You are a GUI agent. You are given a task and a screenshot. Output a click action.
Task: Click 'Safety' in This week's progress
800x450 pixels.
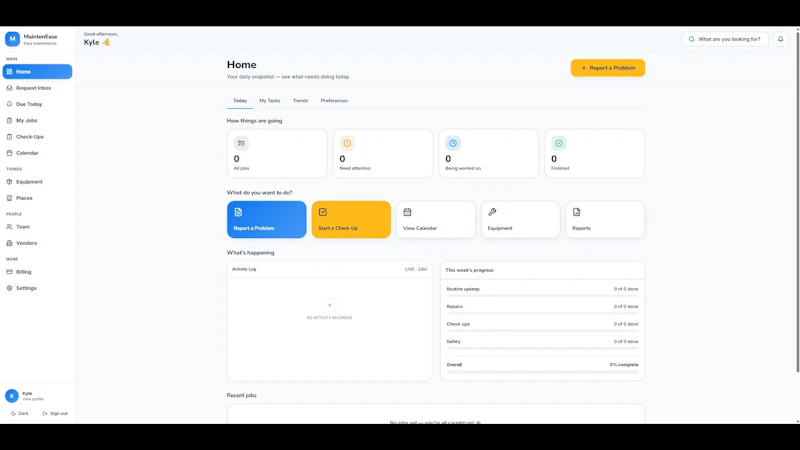tap(454, 341)
